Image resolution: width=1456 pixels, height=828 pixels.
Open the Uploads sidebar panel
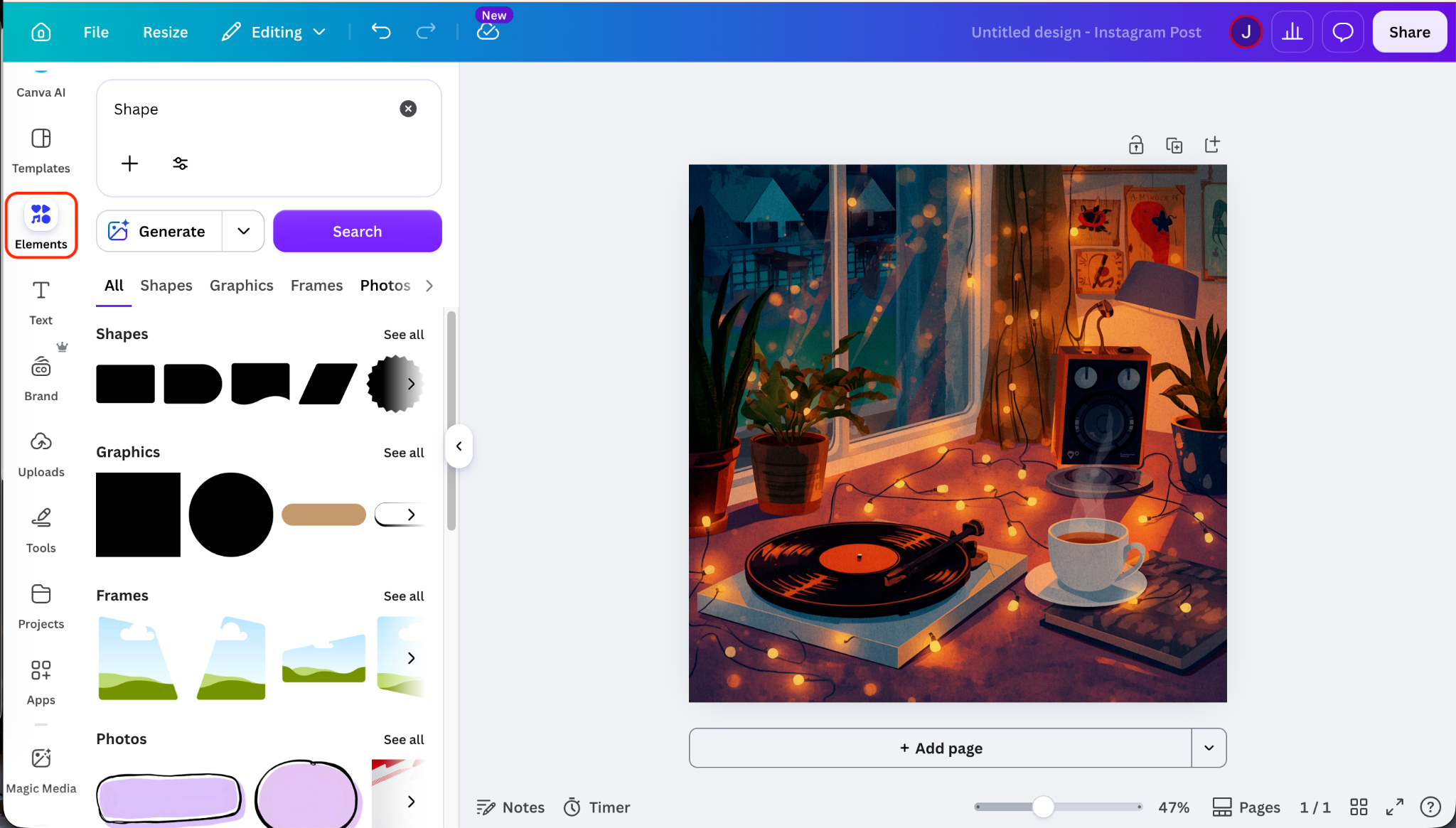click(41, 455)
